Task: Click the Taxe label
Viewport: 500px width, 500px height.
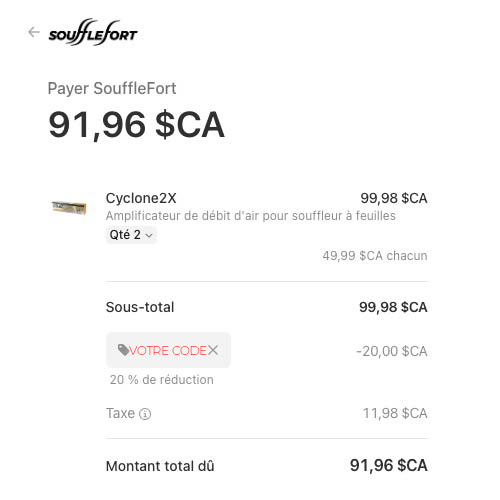Action: pos(120,413)
